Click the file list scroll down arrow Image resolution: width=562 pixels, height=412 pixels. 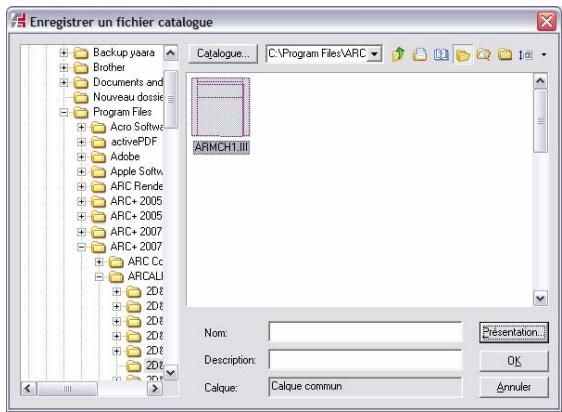[540, 298]
